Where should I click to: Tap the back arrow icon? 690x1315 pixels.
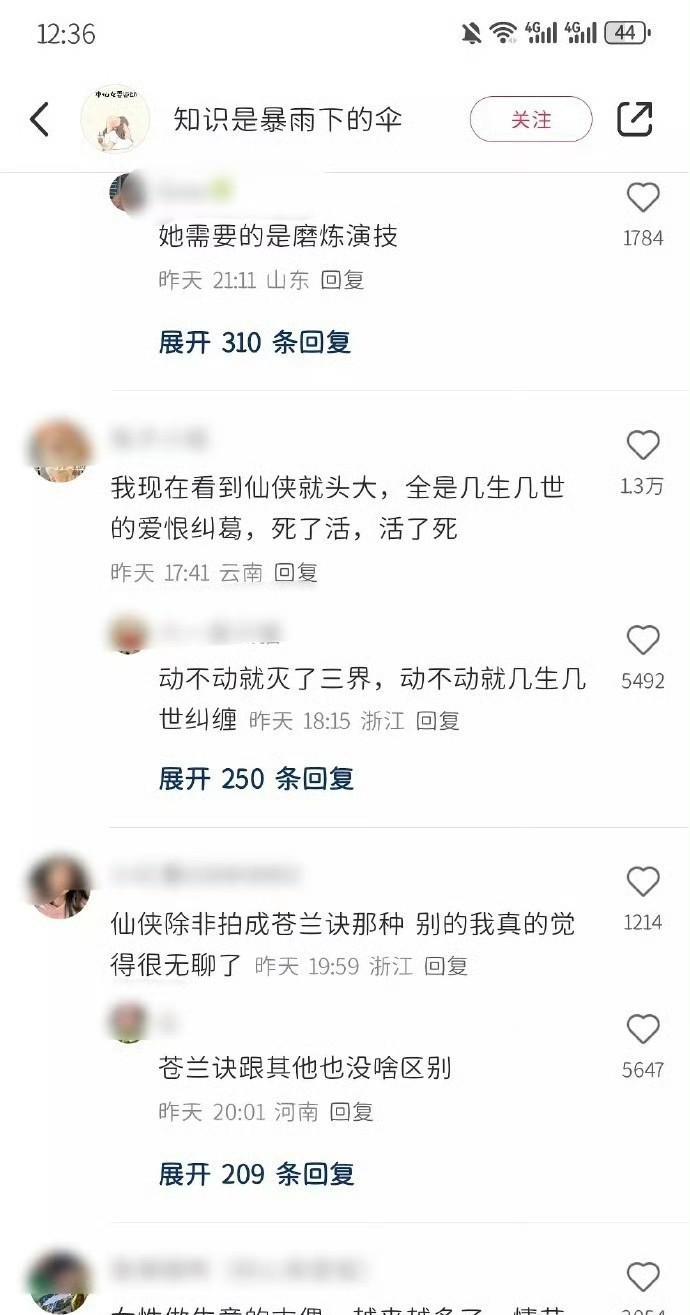(39, 120)
